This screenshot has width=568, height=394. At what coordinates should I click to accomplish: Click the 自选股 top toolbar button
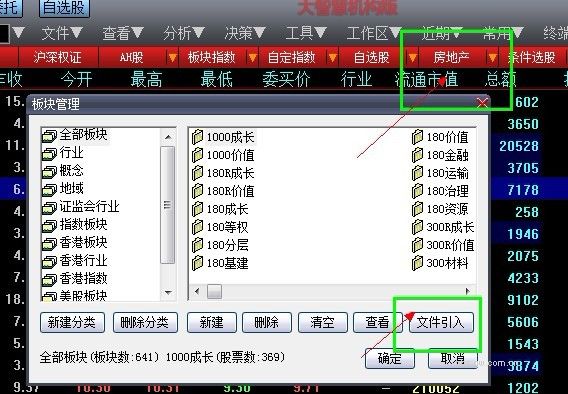click(x=64, y=7)
